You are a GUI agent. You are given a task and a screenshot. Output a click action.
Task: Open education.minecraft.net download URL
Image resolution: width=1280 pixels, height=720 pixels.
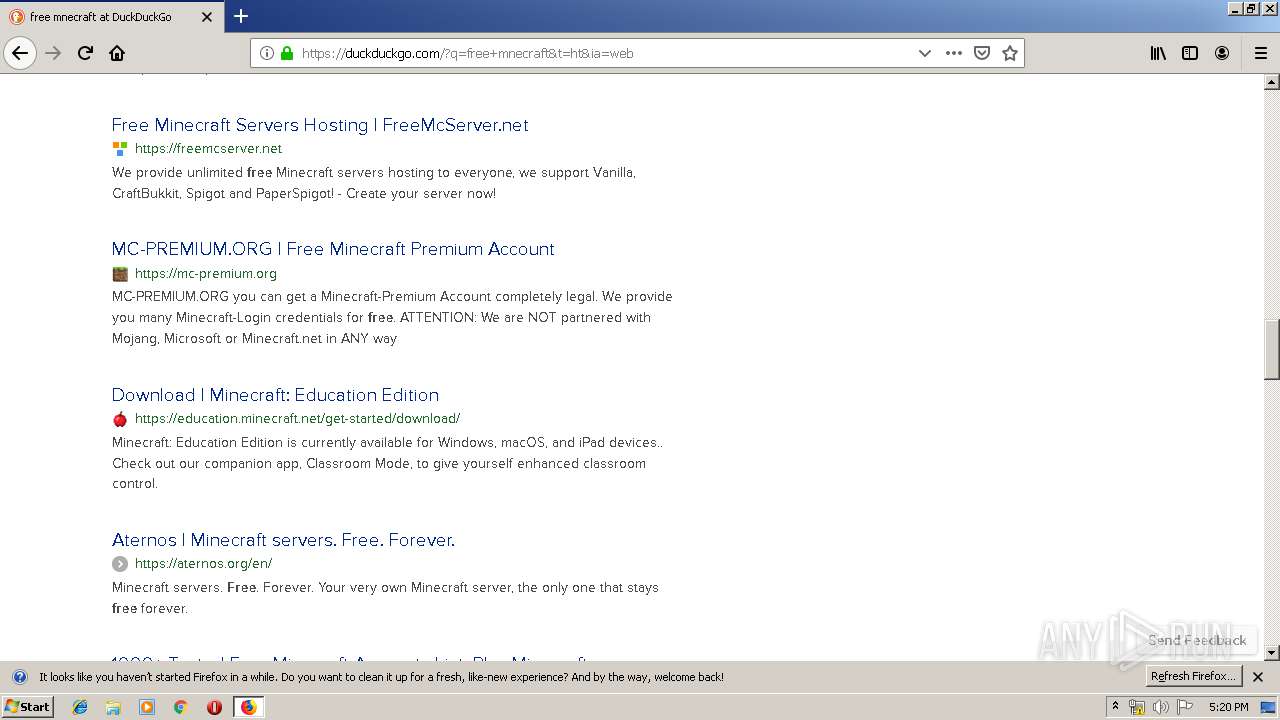[297, 419]
